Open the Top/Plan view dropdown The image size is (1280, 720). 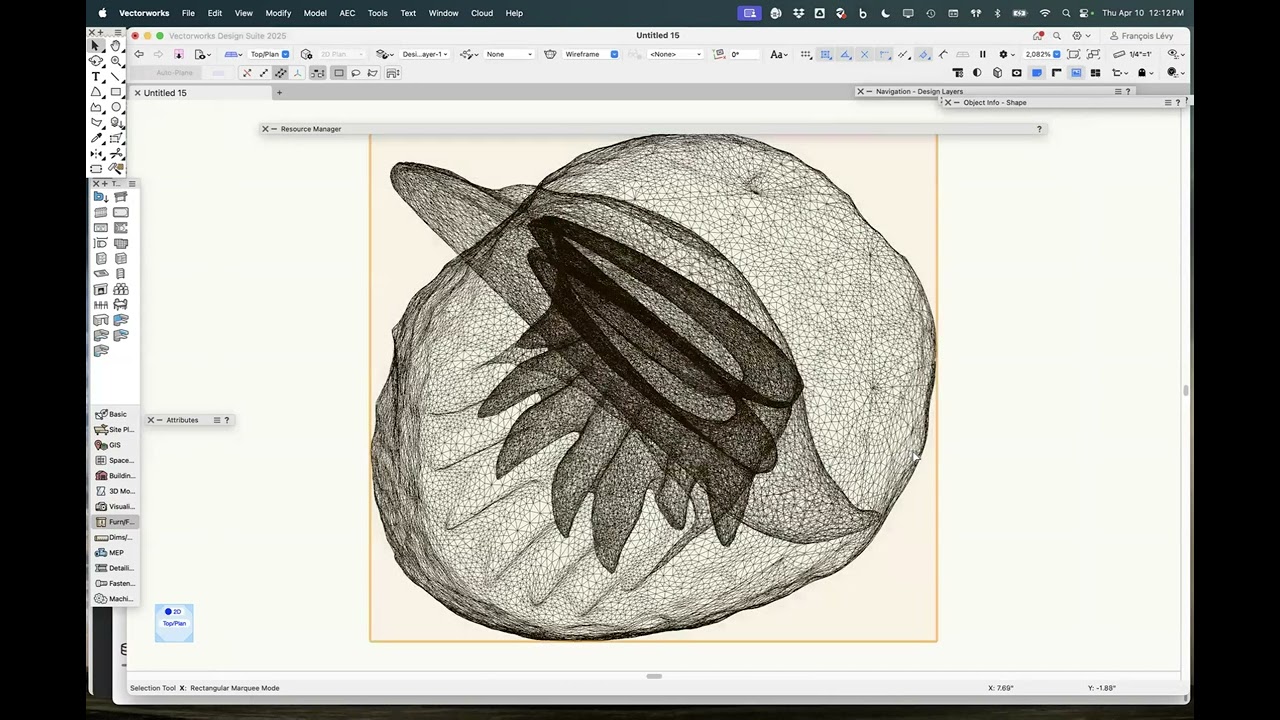[270, 54]
